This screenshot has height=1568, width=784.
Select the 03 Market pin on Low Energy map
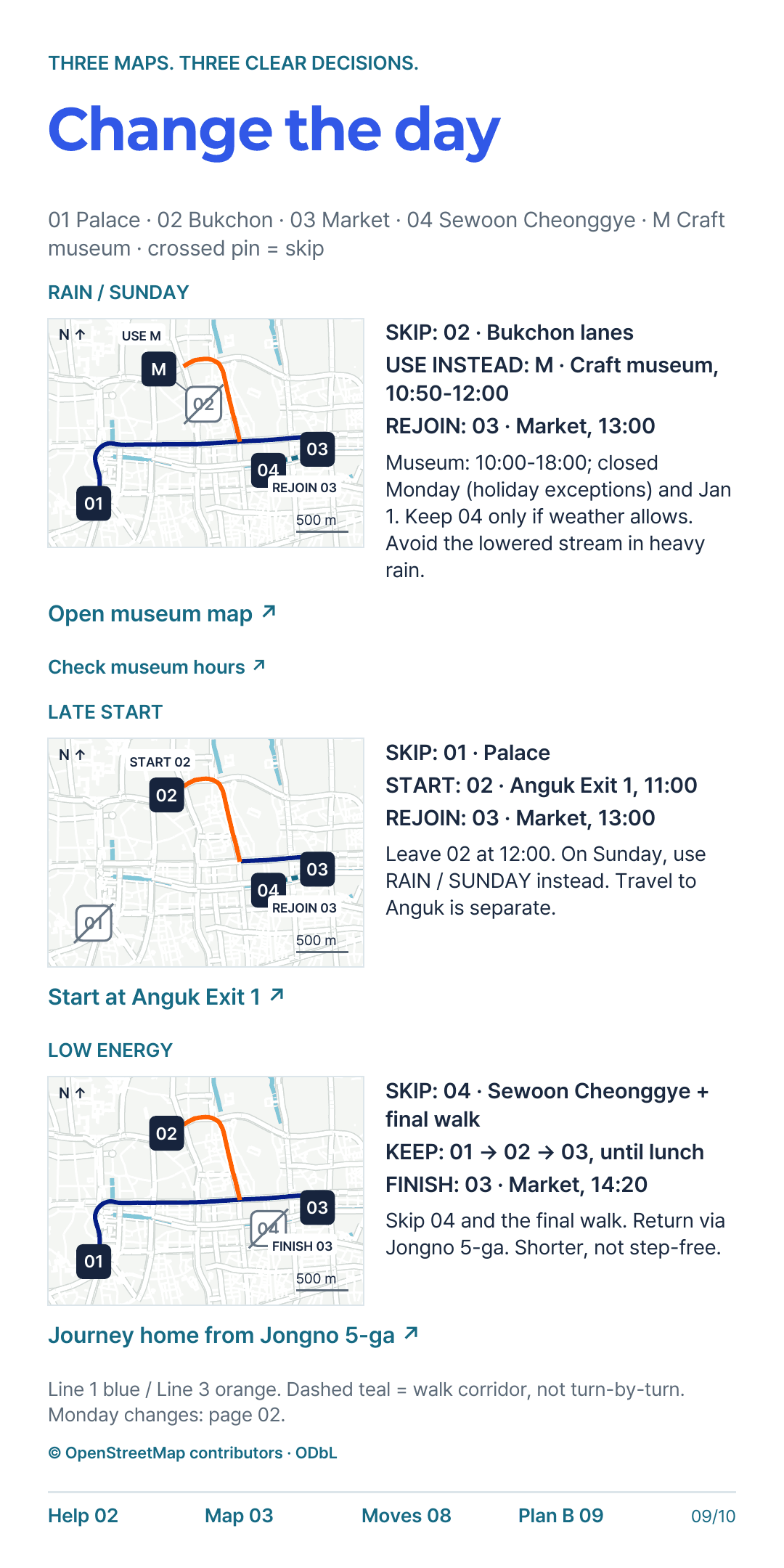click(x=317, y=1207)
